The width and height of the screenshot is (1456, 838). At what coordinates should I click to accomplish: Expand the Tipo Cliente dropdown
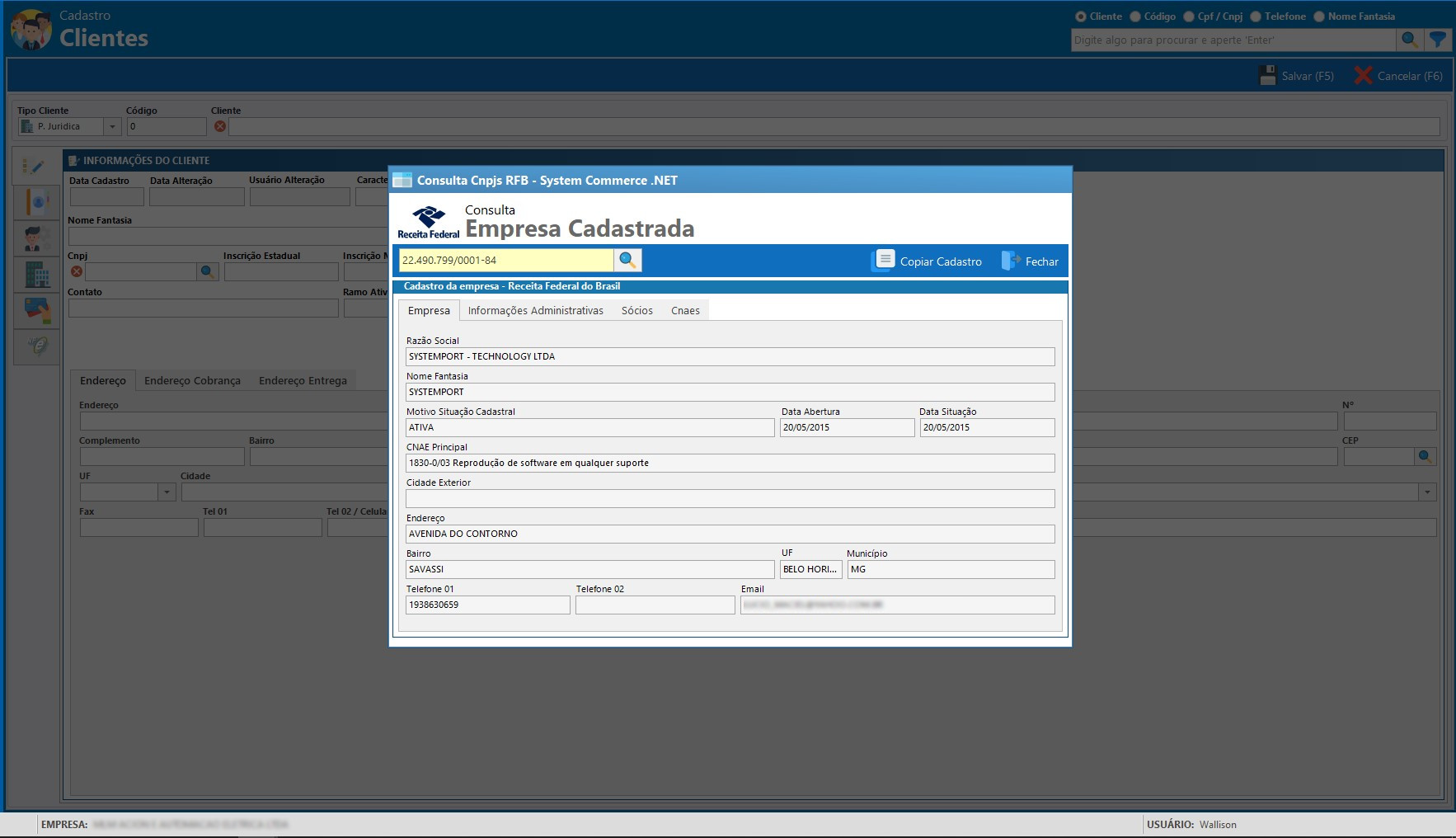(113, 126)
